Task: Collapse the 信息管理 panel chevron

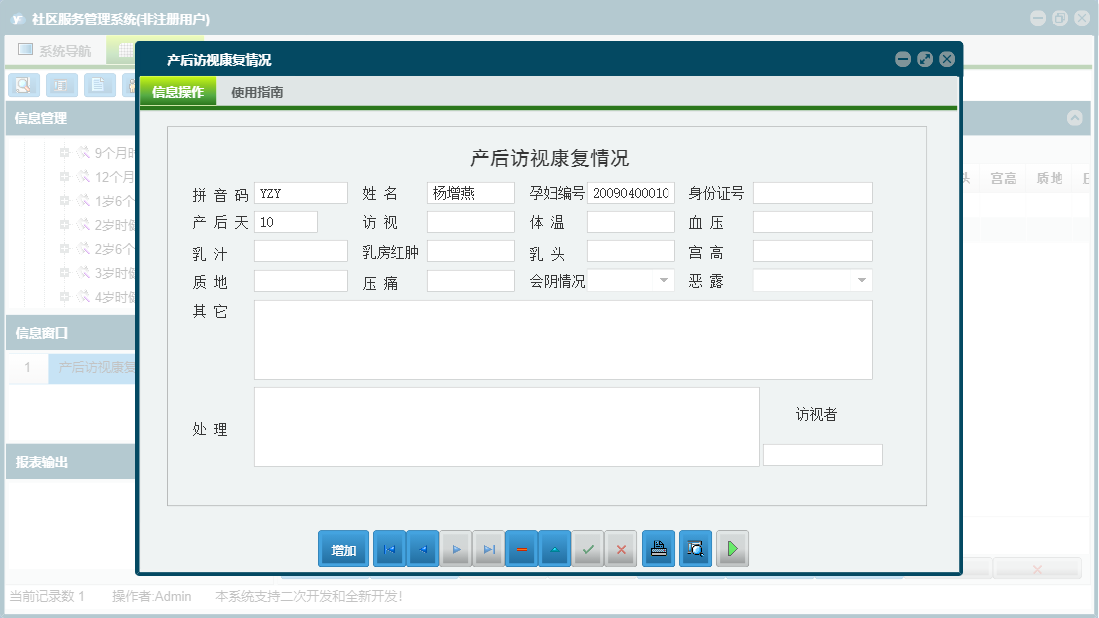Action: click(1075, 118)
